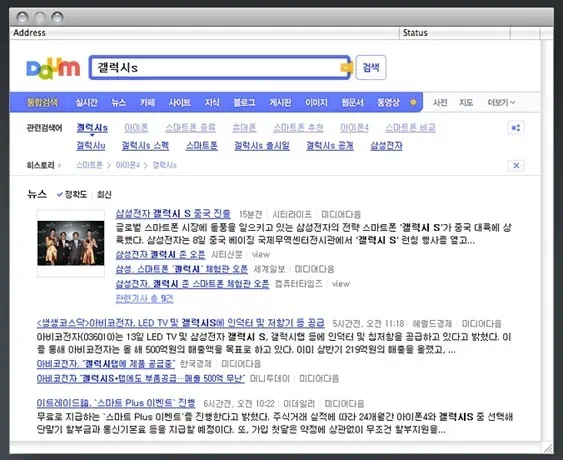This screenshot has height=460, width=563.
Task: Open the 뉴스 tab
Action: [x=118, y=102]
